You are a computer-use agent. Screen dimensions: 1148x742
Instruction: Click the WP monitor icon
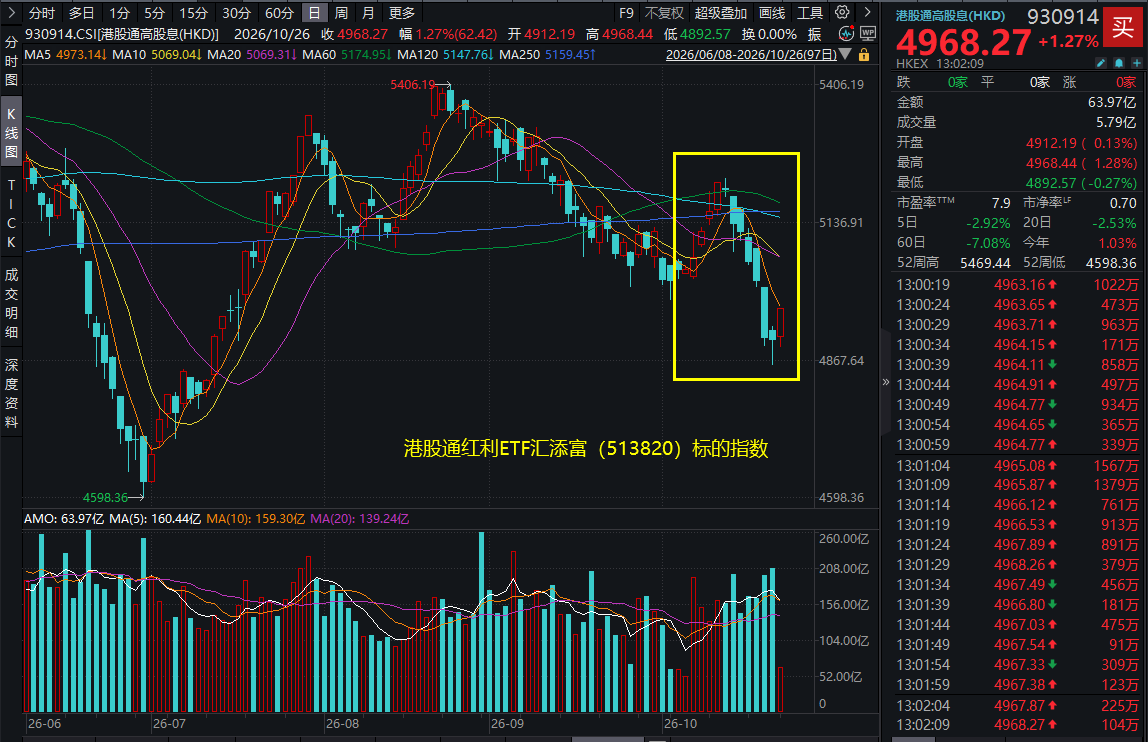[868, 34]
